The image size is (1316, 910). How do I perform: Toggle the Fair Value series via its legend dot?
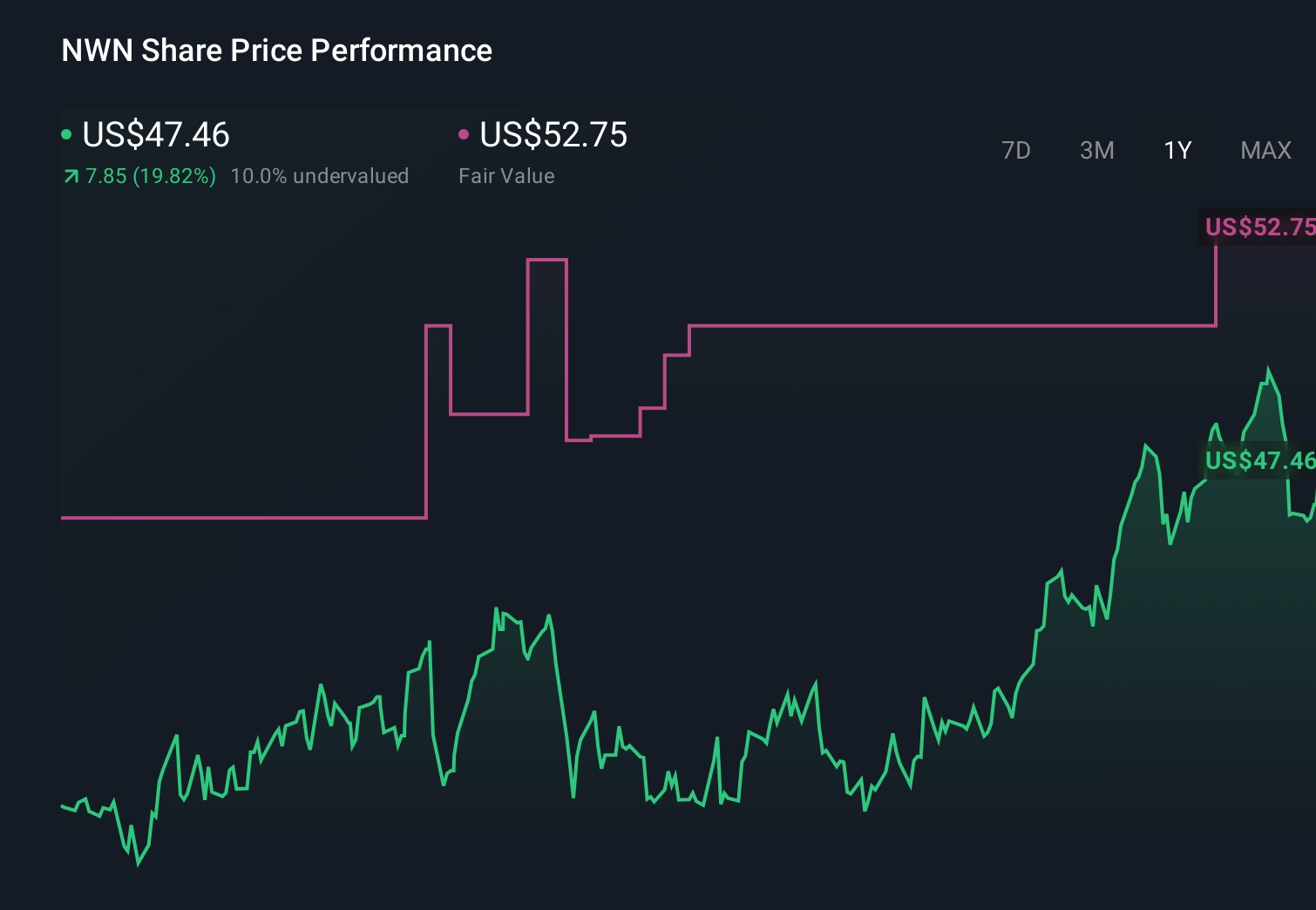click(465, 133)
